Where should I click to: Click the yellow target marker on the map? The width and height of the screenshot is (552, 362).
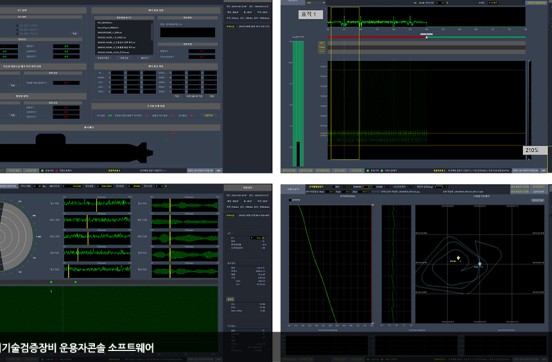coord(458,258)
